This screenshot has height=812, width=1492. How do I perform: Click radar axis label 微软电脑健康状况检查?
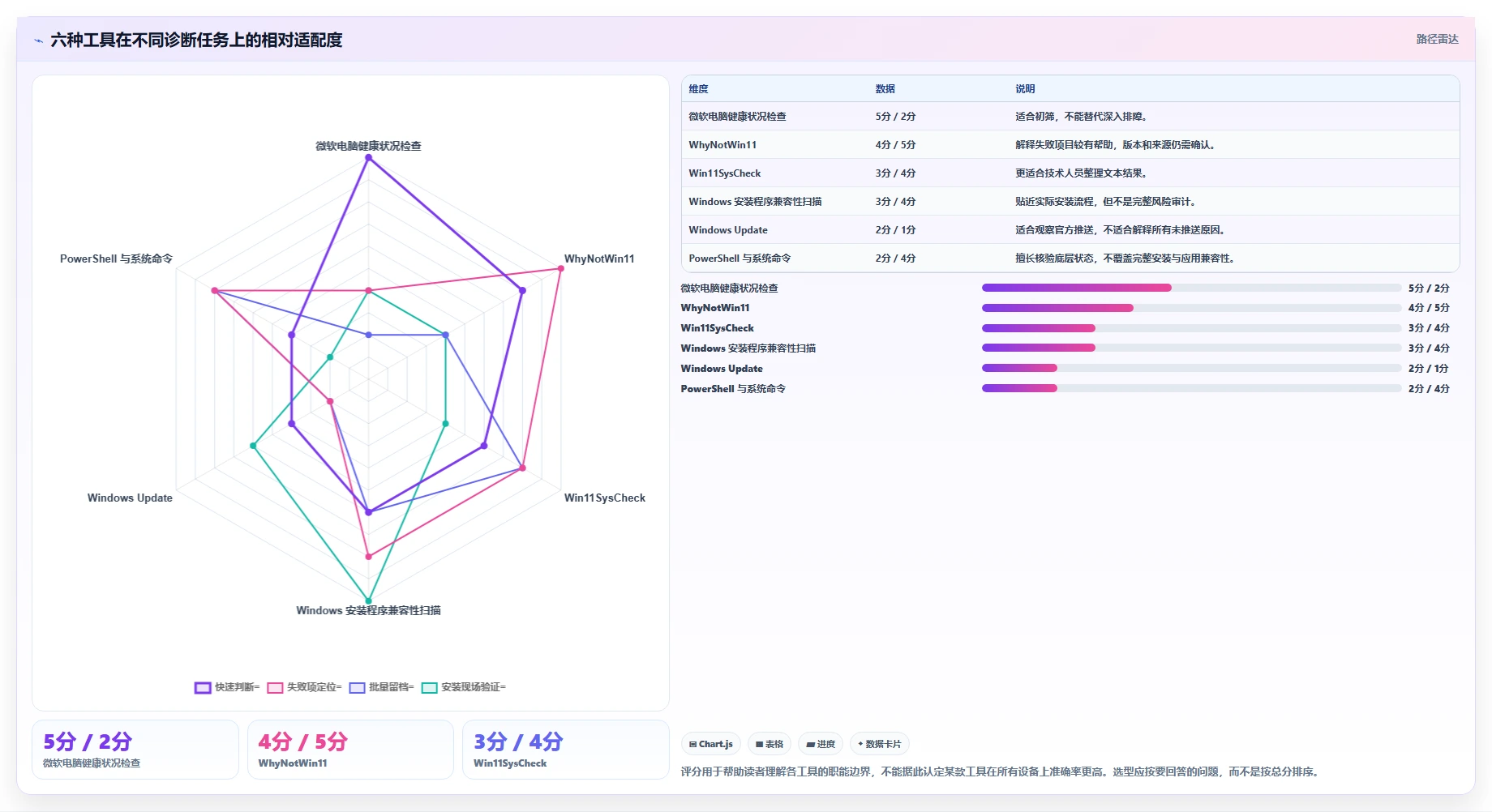(x=368, y=146)
